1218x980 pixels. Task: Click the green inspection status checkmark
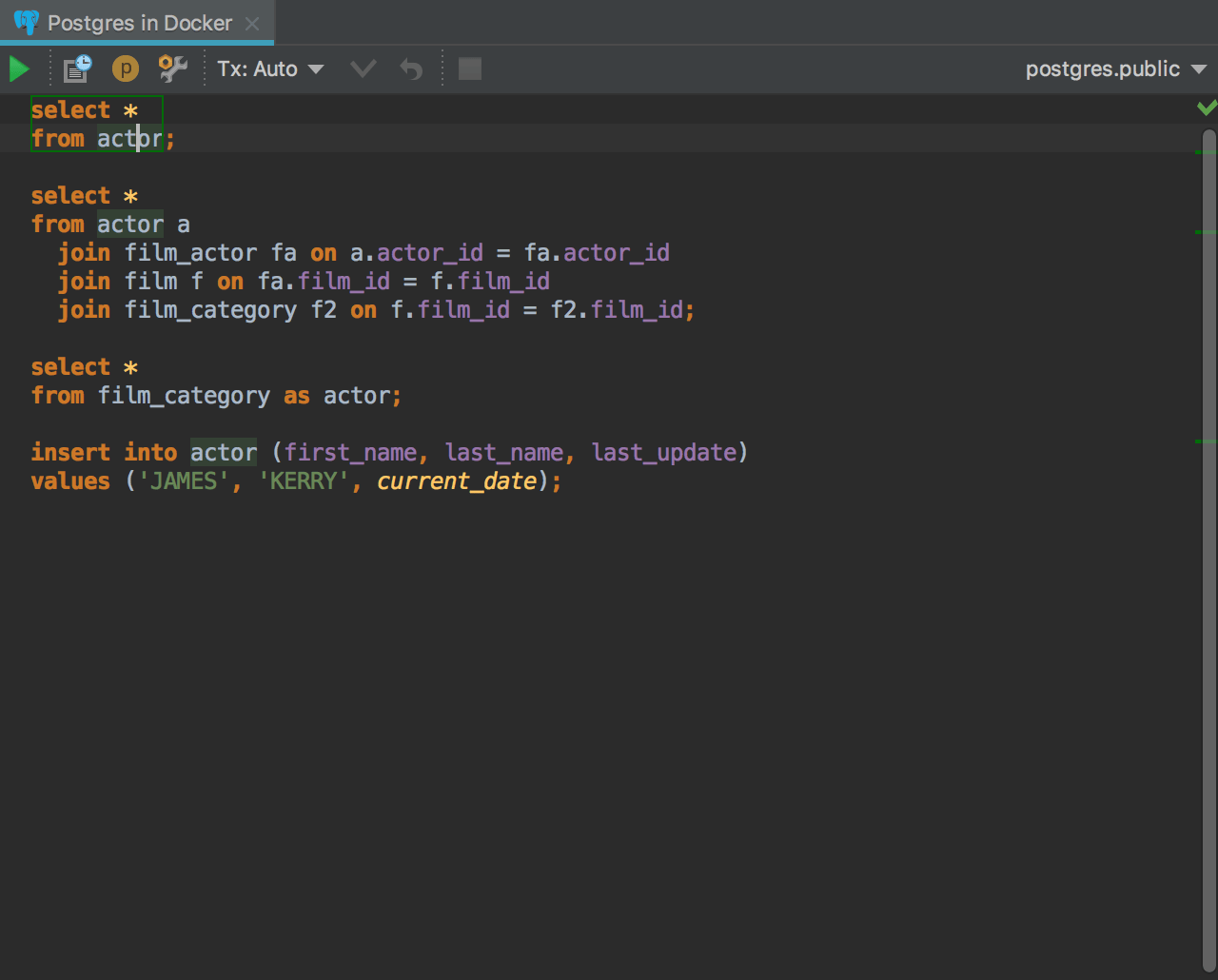tap(1207, 108)
